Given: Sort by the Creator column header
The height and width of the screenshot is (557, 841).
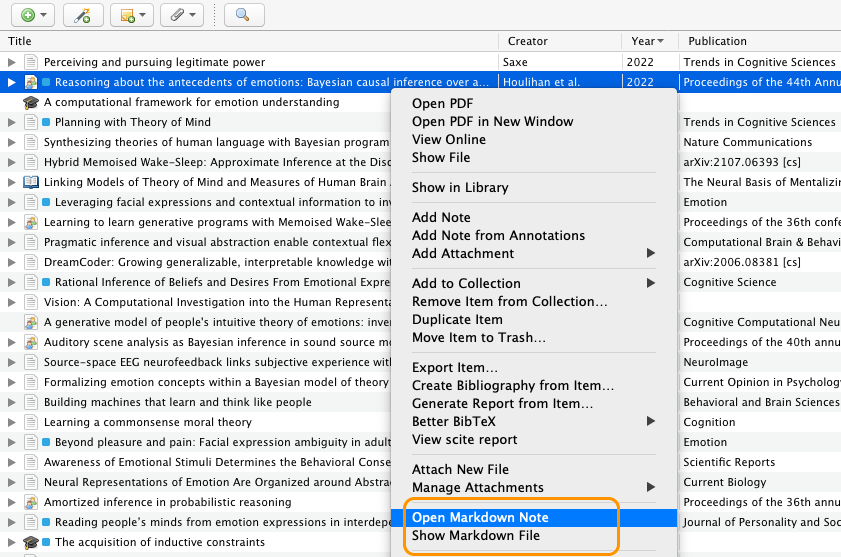Looking at the screenshot, I should tap(560, 41).
